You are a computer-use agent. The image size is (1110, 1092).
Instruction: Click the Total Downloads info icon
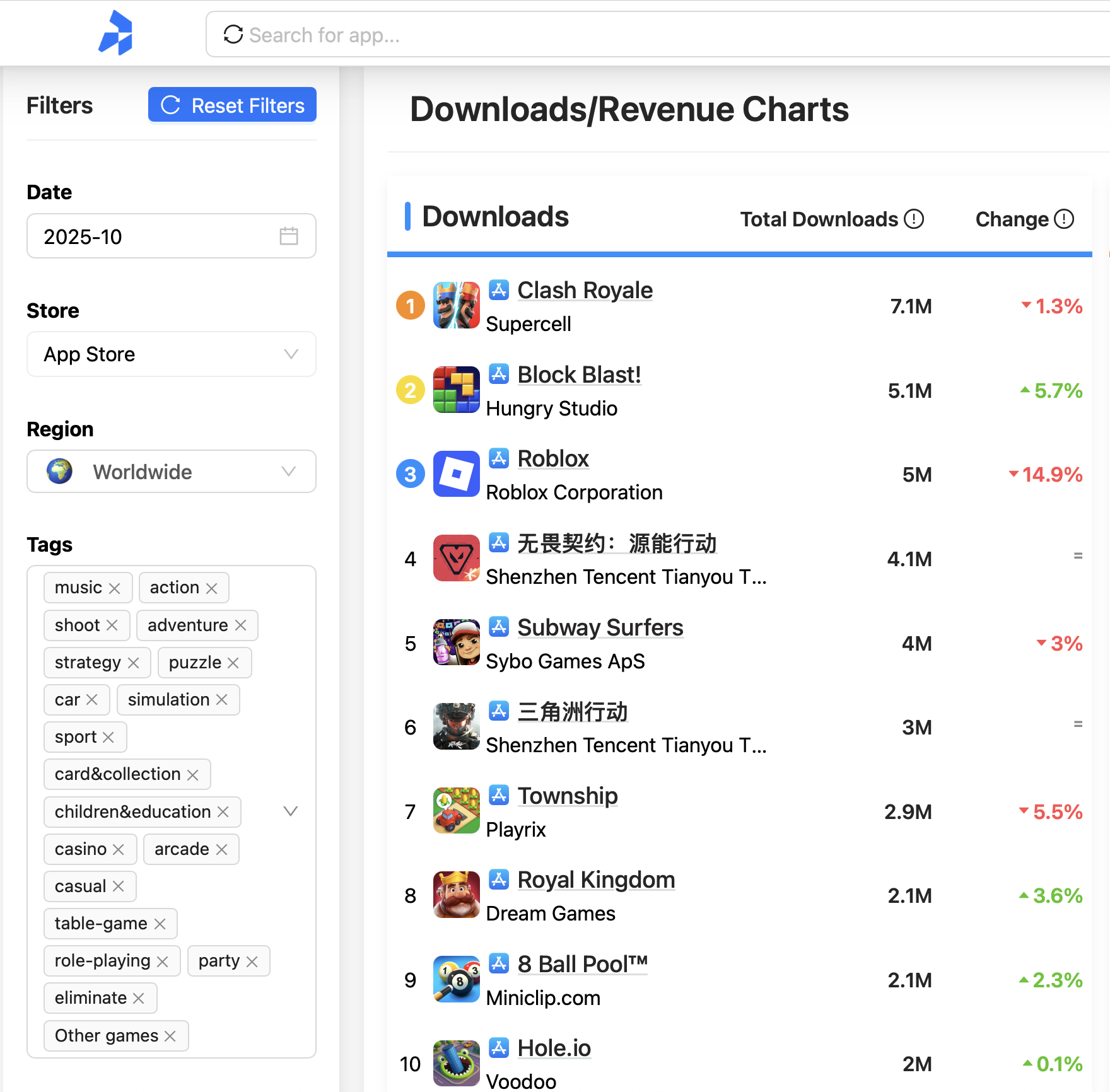[x=914, y=219]
